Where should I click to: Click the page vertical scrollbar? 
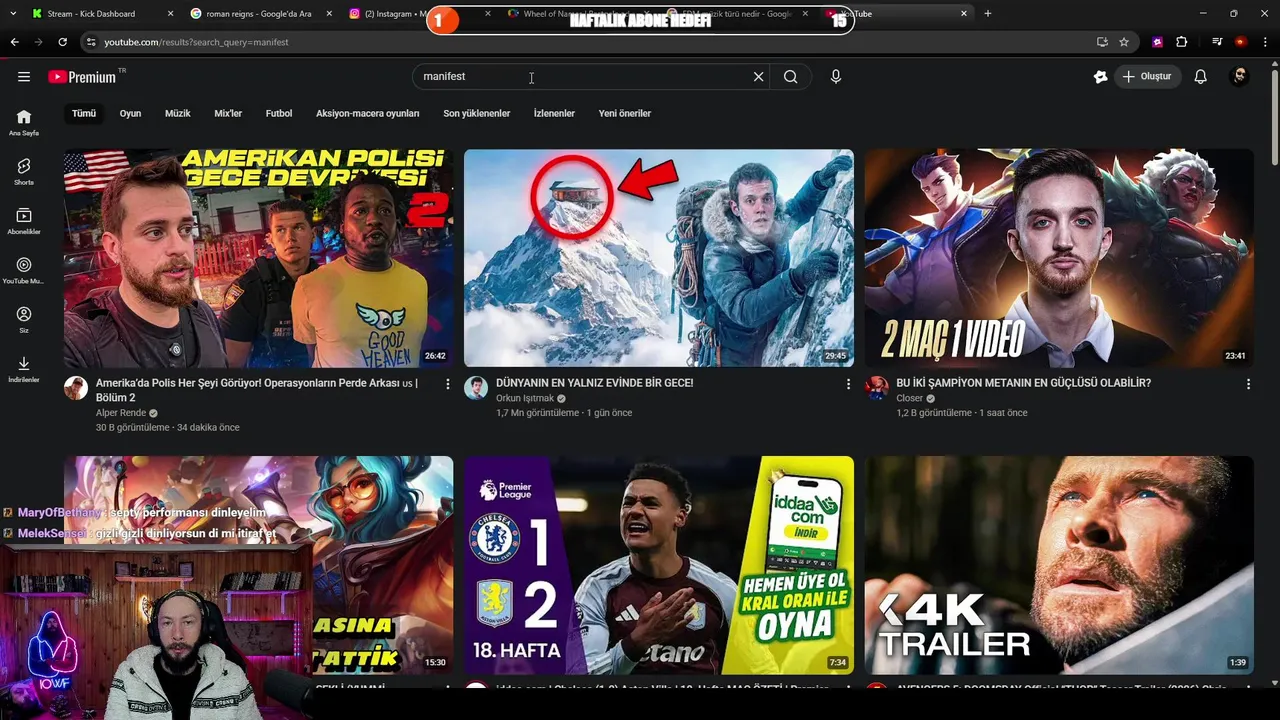(1274, 120)
